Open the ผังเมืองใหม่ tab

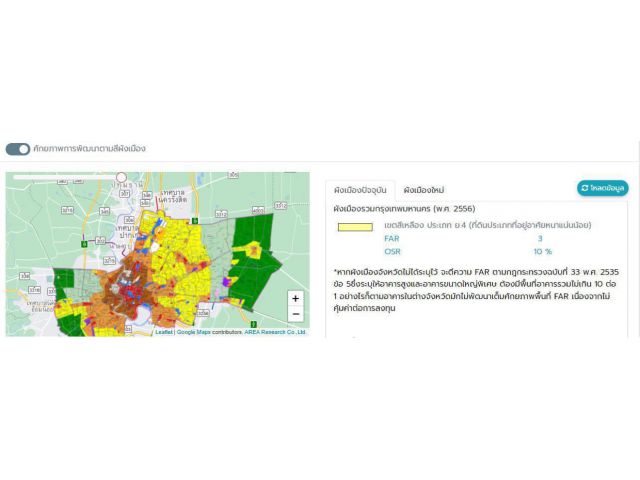point(424,189)
